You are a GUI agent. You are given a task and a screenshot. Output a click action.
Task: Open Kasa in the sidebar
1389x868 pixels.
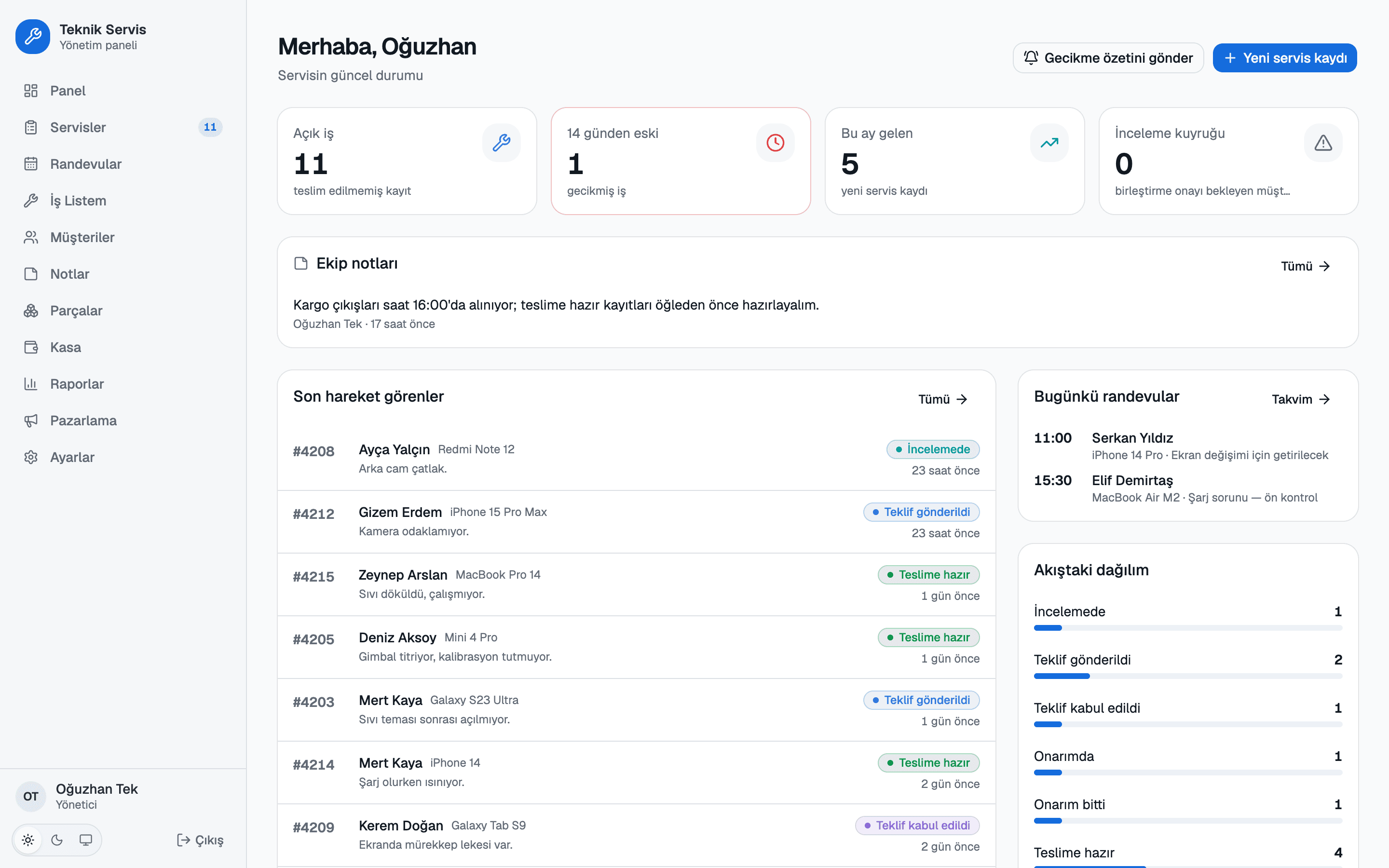(x=123, y=347)
